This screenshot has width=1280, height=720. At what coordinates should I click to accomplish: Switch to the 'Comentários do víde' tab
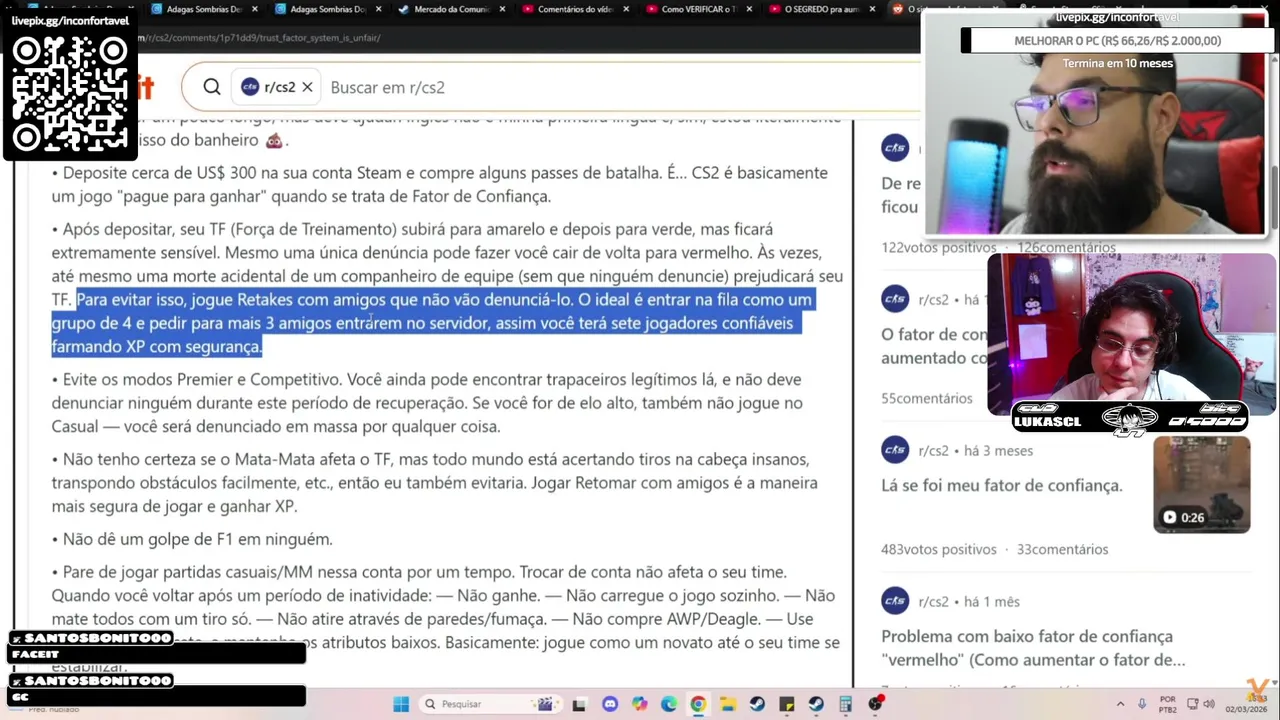(x=574, y=9)
